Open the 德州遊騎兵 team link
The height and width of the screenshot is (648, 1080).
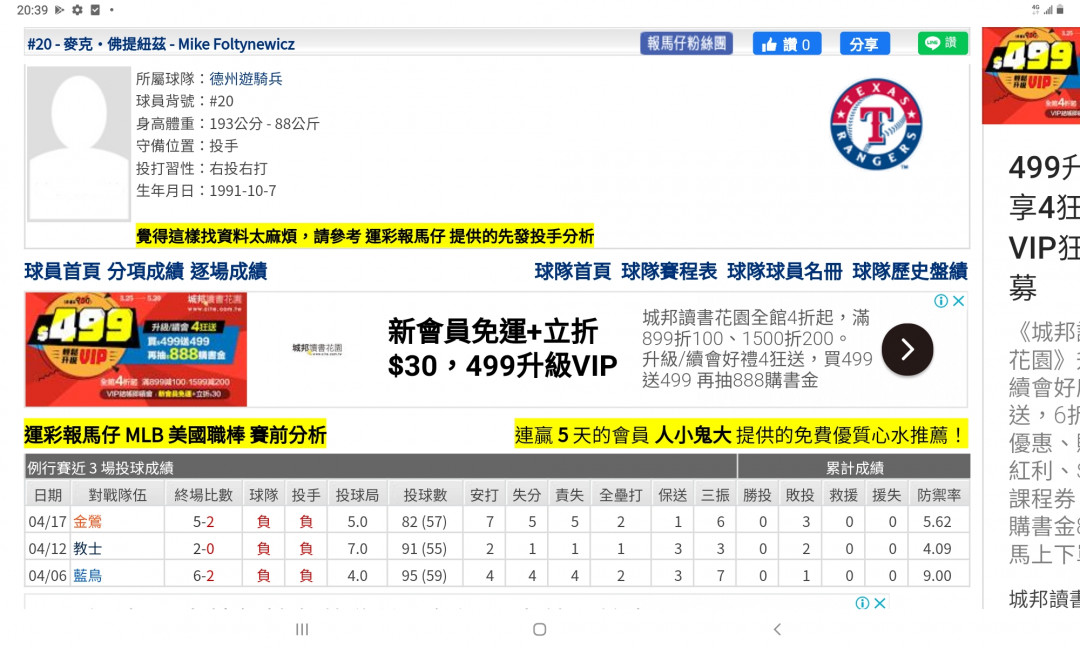click(246, 79)
